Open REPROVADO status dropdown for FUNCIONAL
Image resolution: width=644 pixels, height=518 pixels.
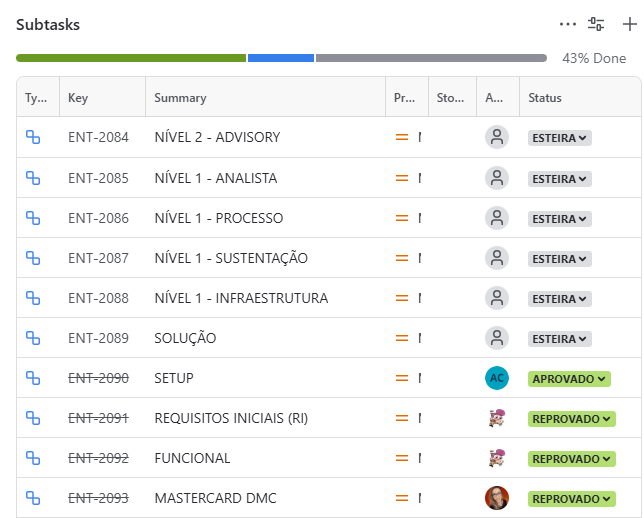coord(572,459)
